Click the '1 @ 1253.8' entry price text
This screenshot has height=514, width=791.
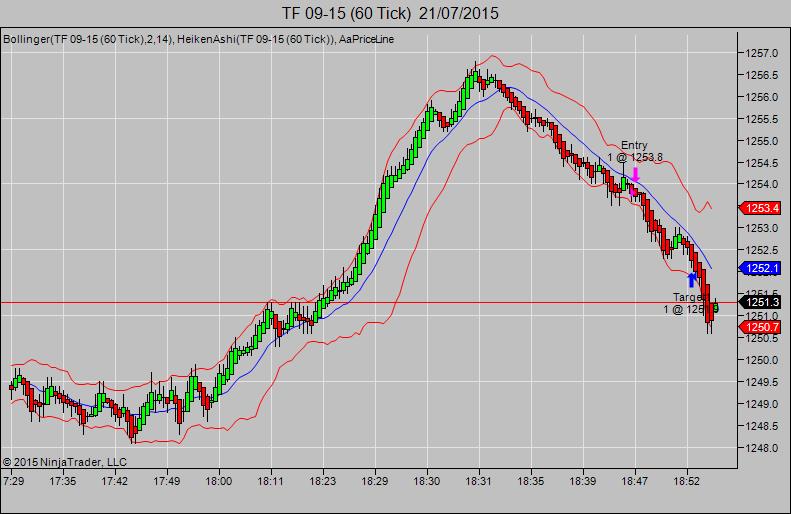pos(635,157)
